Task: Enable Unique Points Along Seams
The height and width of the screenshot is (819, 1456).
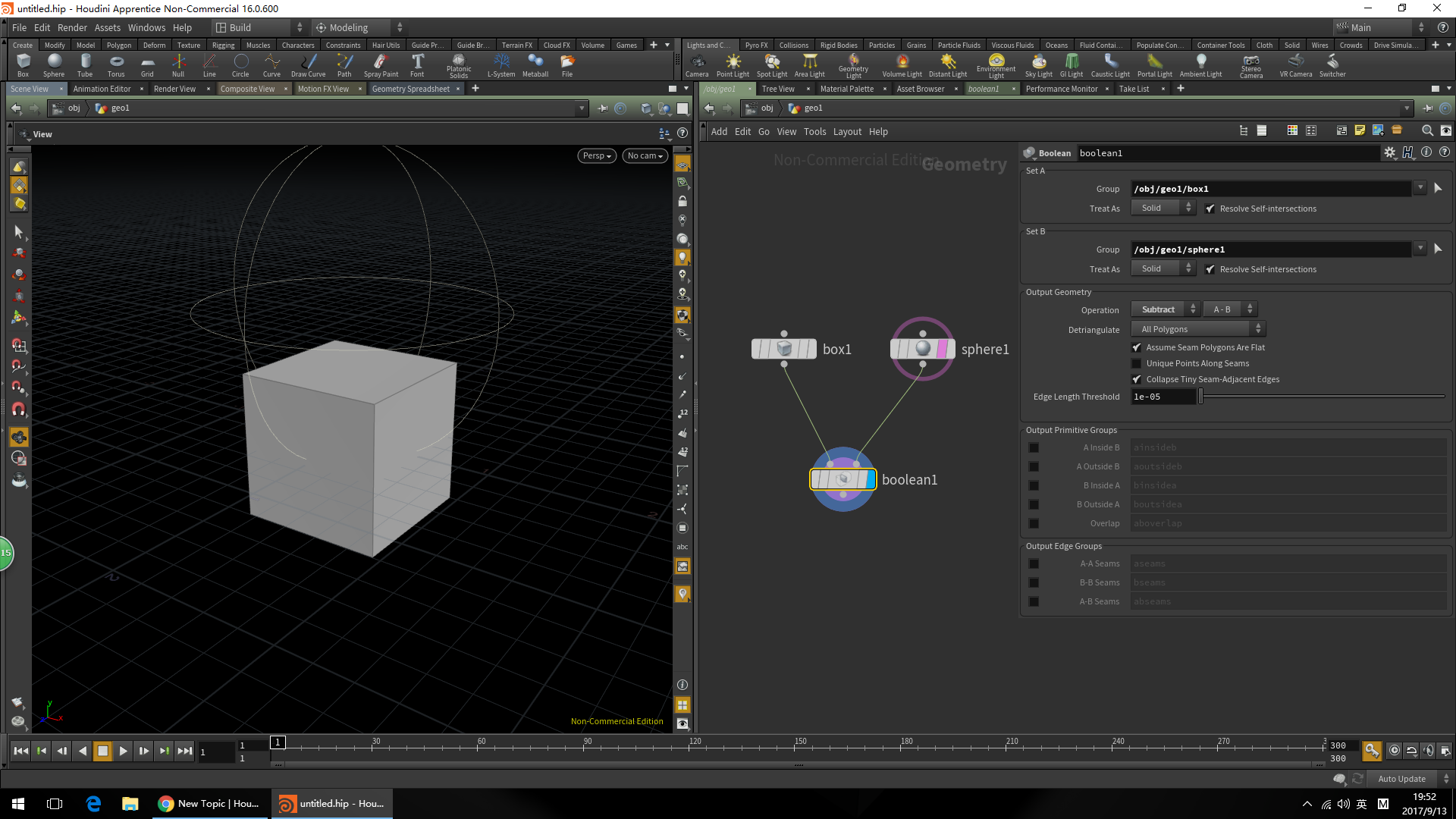Action: 1136,363
